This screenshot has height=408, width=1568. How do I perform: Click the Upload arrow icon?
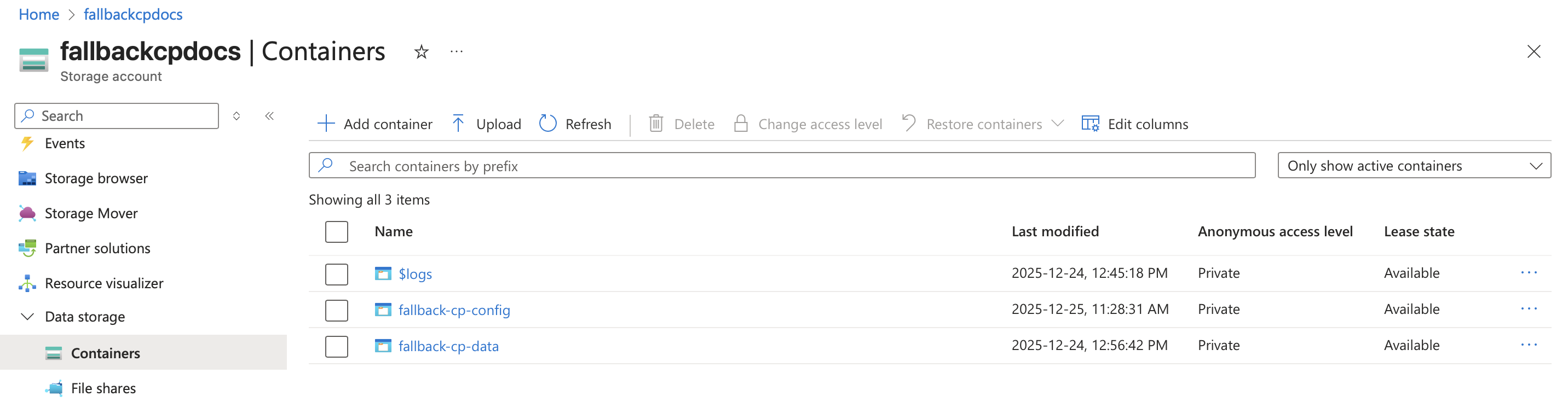(458, 124)
